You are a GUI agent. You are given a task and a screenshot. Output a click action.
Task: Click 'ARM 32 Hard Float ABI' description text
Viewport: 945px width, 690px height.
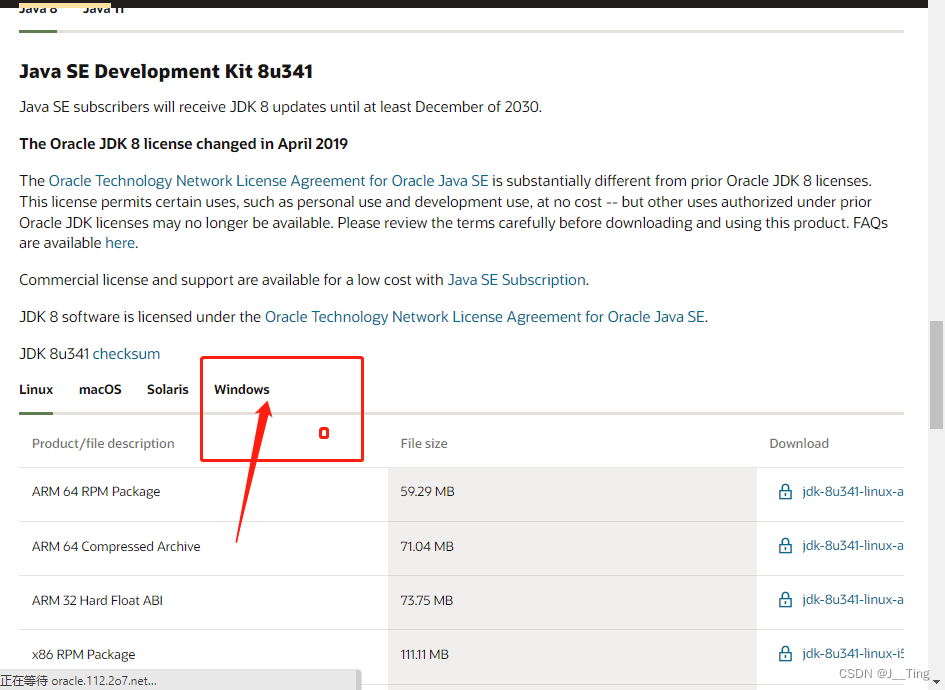(x=97, y=601)
